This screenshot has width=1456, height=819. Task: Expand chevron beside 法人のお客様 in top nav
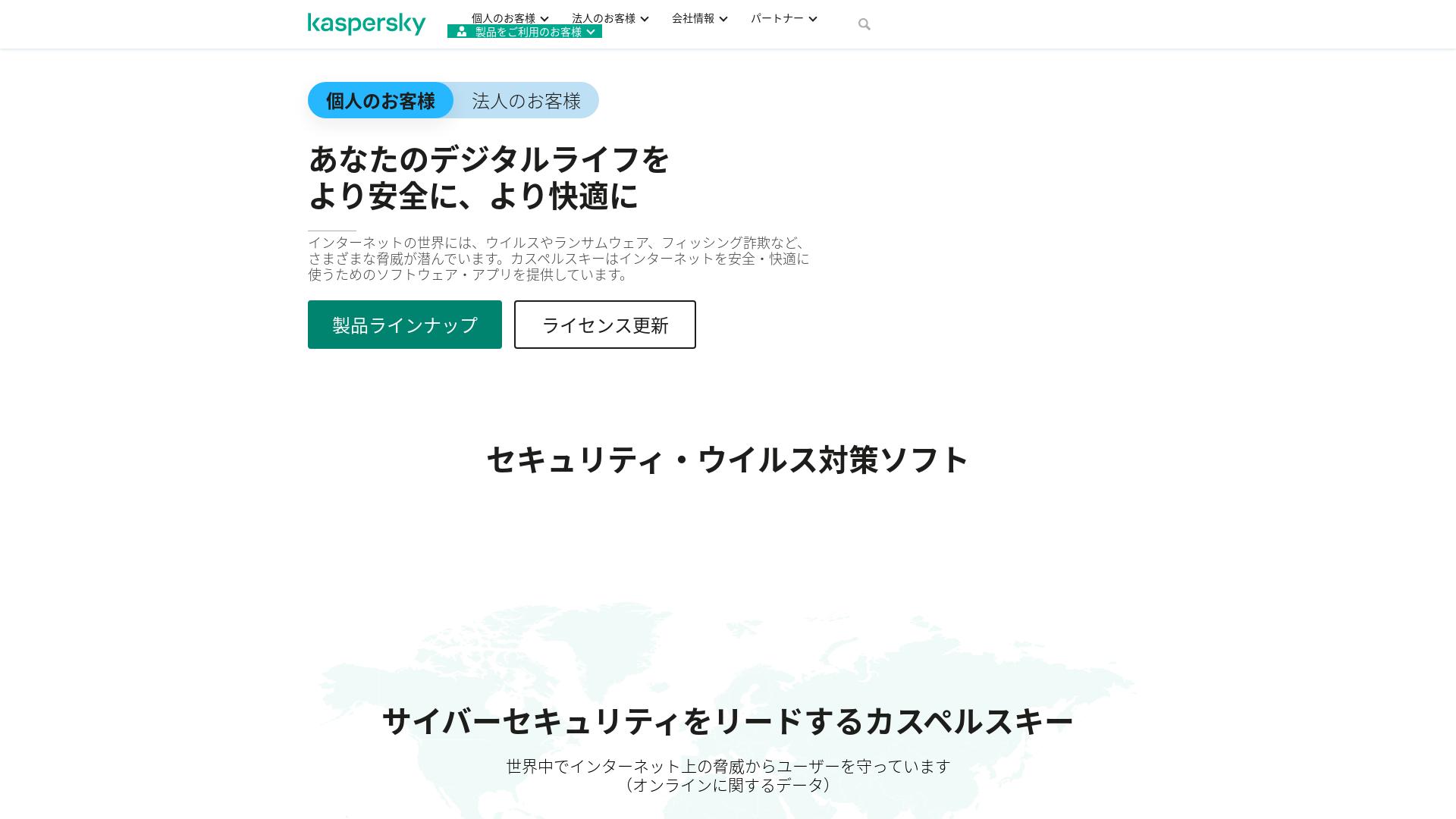[x=645, y=19]
